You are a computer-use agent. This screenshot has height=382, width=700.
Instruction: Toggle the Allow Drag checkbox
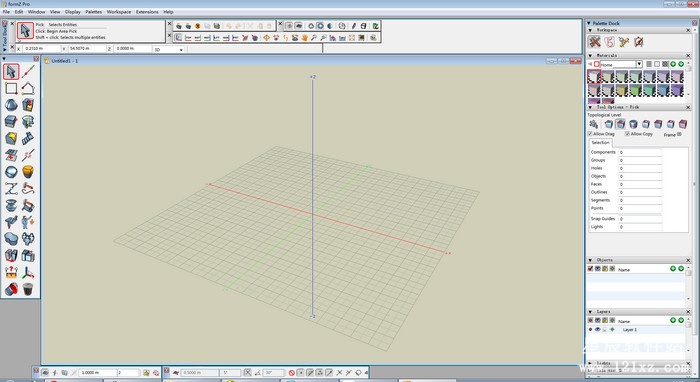(x=590, y=133)
